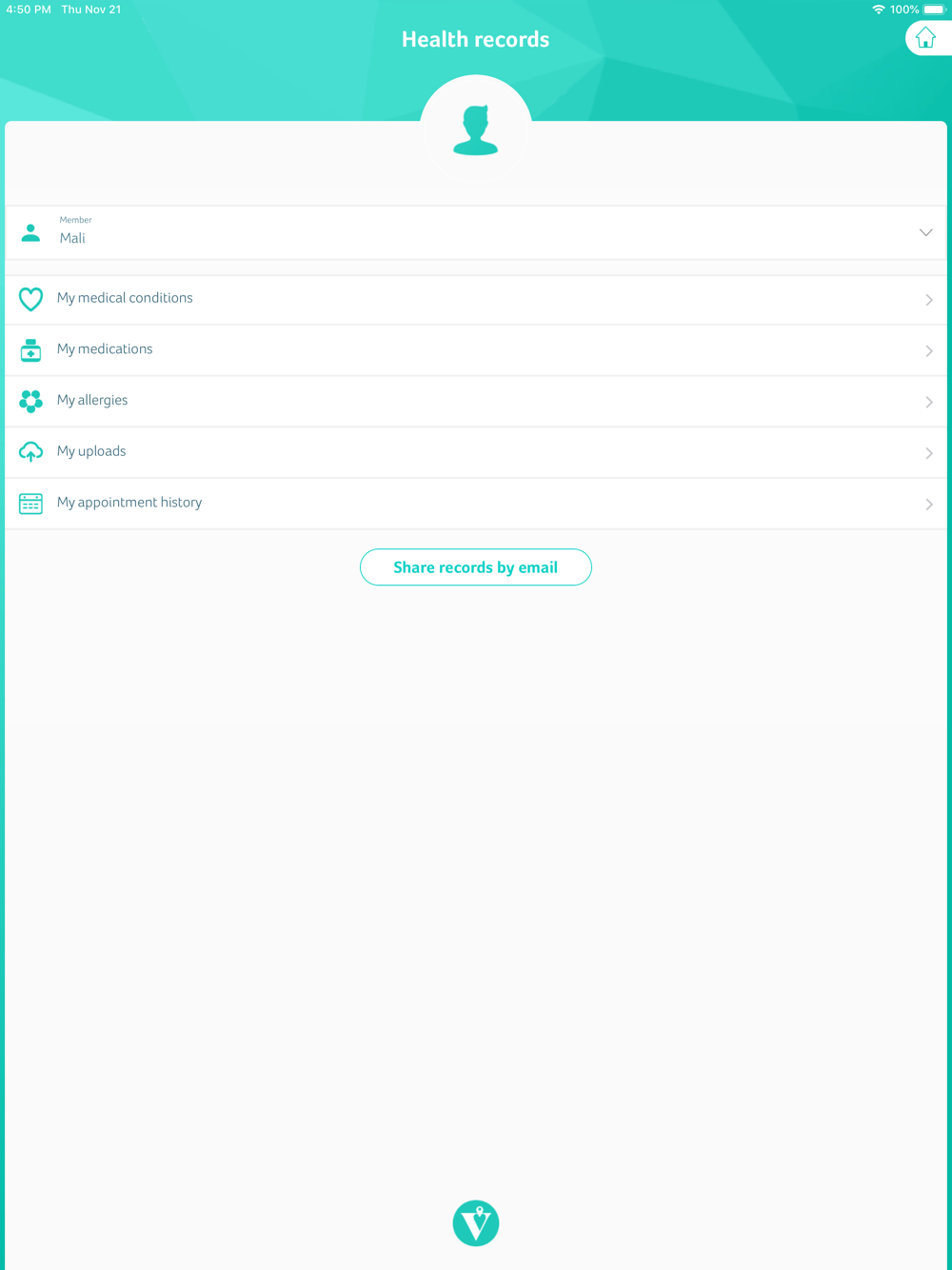
Task: Open My medical conditions chevron
Action: coord(929,300)
